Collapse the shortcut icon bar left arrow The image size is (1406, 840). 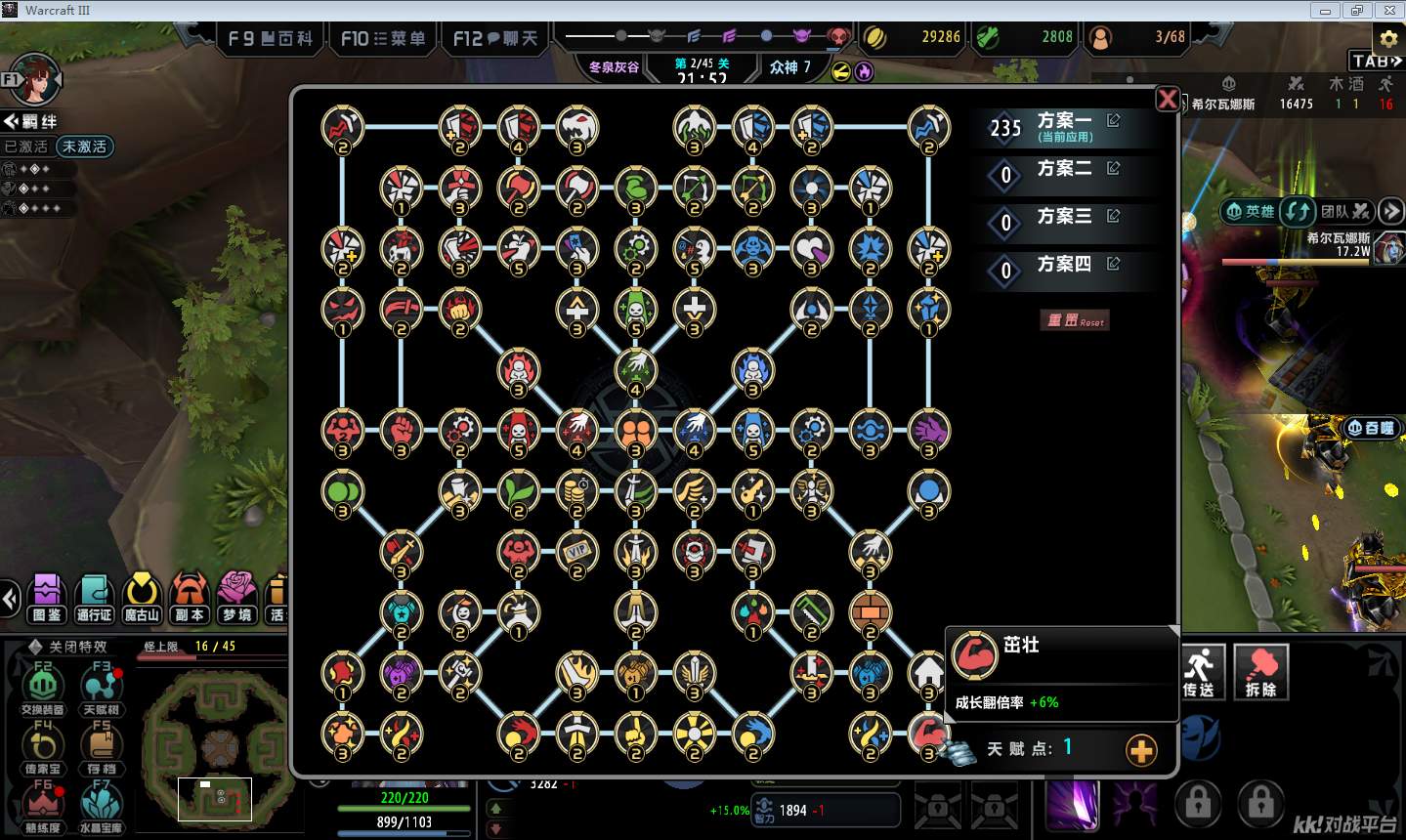click(11, 599)
